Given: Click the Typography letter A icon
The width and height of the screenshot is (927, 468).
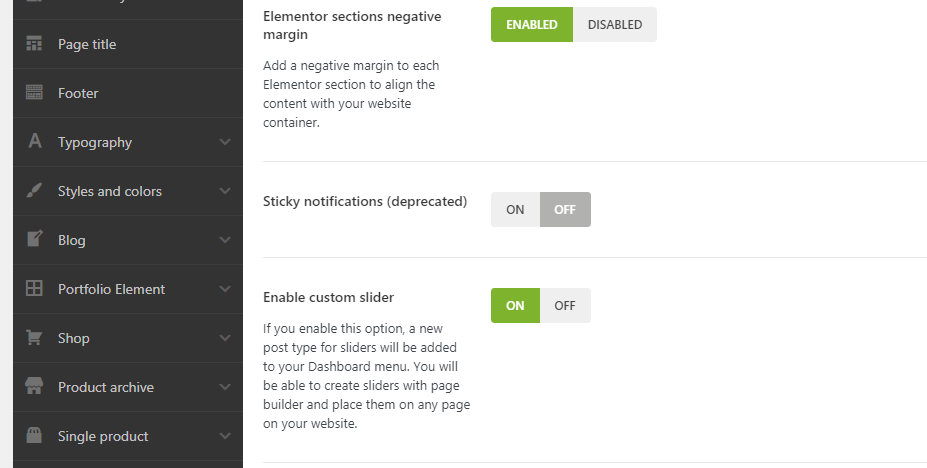Looking at the screenshot, I should (x=35, y=142).
